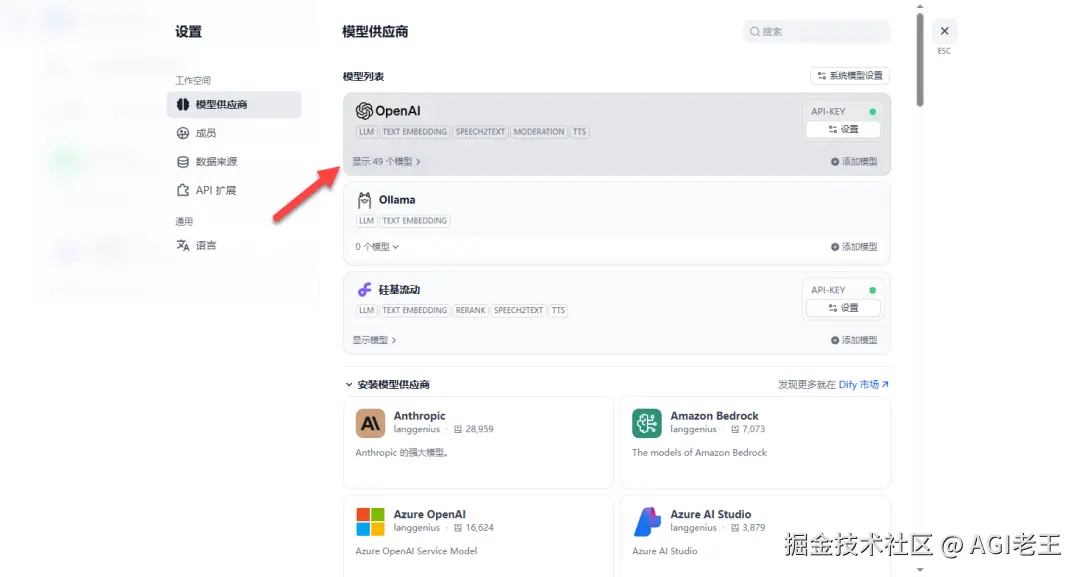Close settings with the X button
This screenshot has width=1080, height=577.
(944, 31)
